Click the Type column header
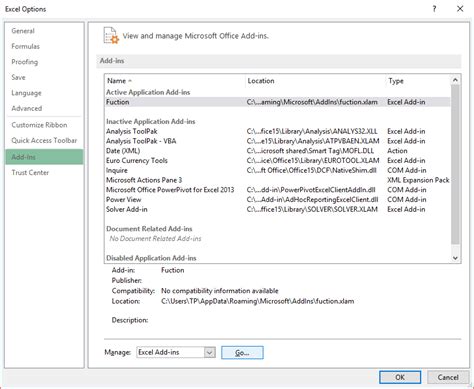 [x=418, y=81]
